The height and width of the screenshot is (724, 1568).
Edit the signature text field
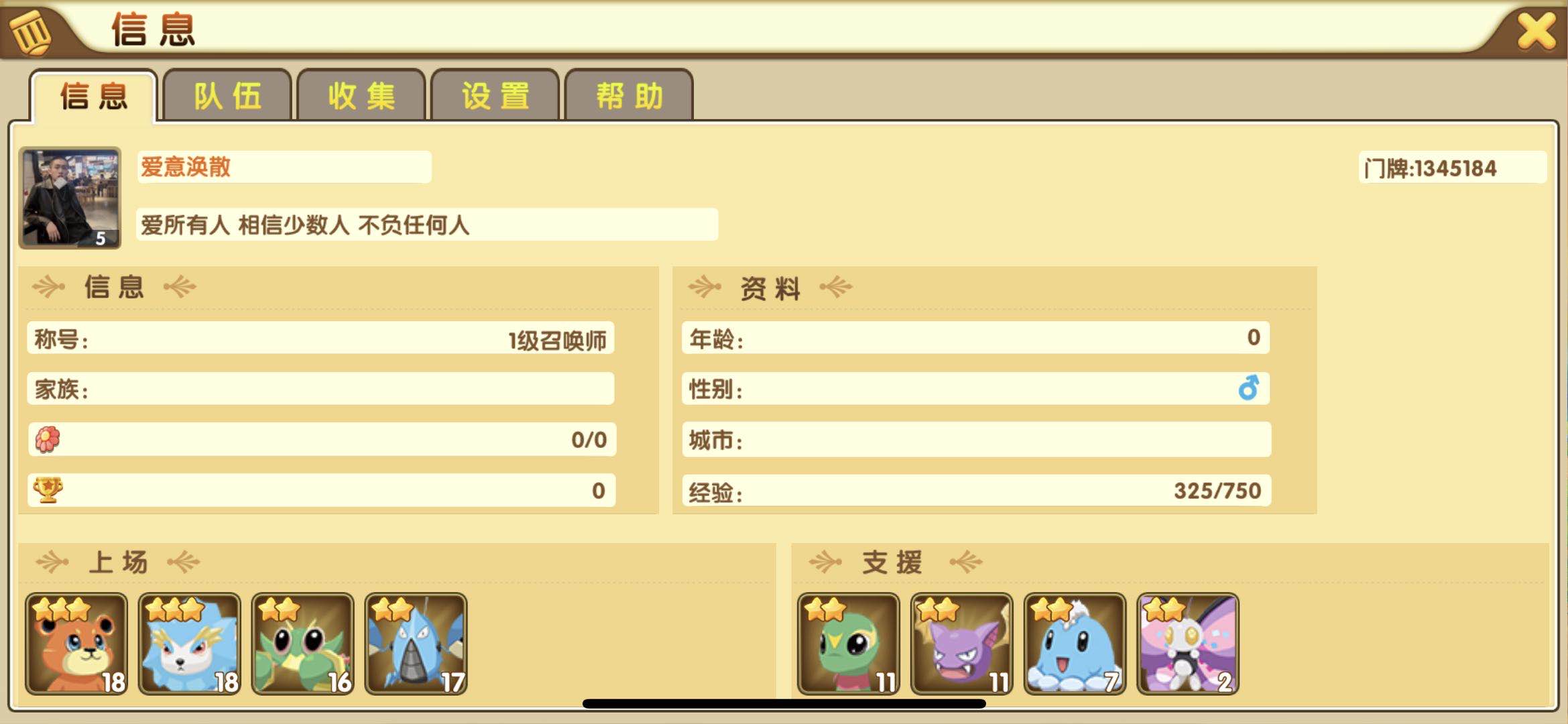pos(428,225)
